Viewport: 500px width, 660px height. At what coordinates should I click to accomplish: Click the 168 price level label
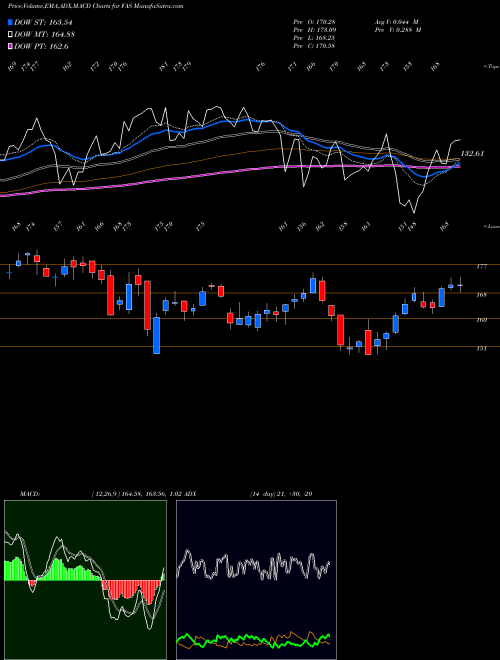point(482,295)
